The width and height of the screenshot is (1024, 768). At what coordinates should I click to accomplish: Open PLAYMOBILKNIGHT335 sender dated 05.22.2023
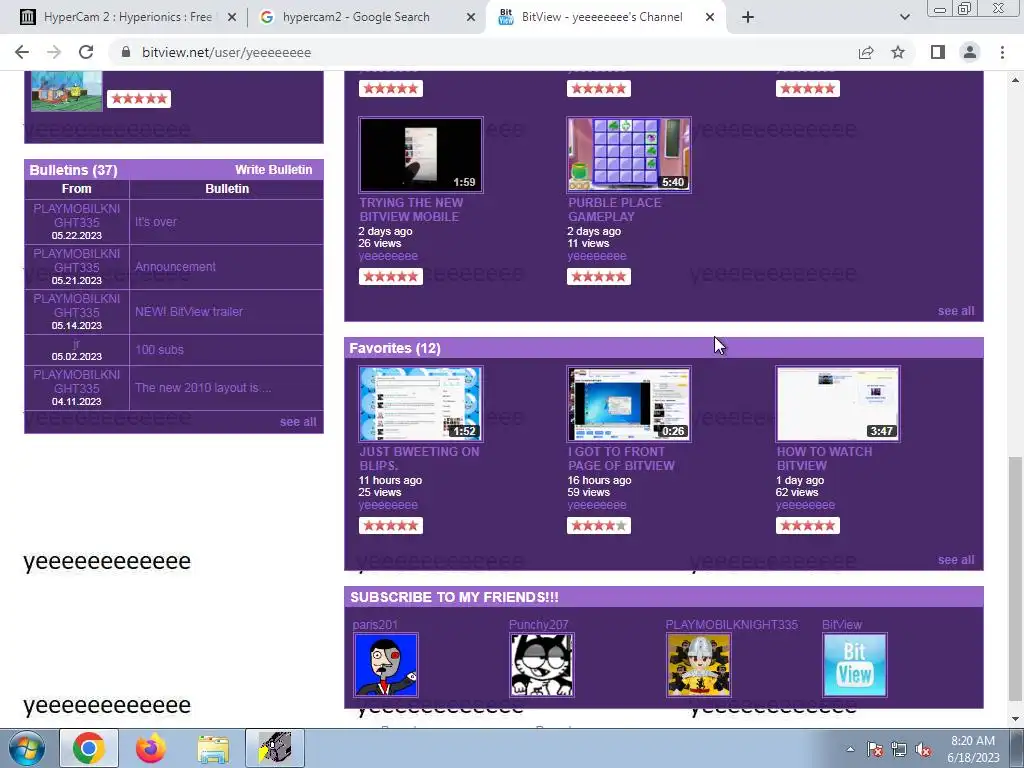[x=76, y=216]
